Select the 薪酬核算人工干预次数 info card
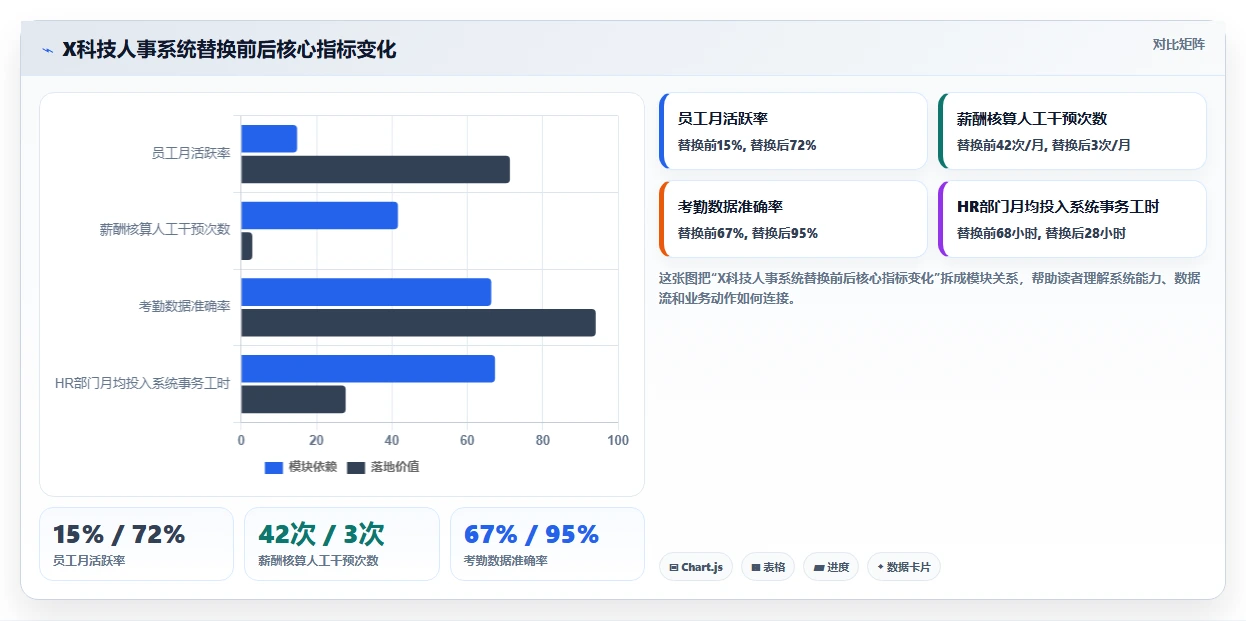Image resolution: width=1246 pixels, height=621 pixels. (1072, 131)
